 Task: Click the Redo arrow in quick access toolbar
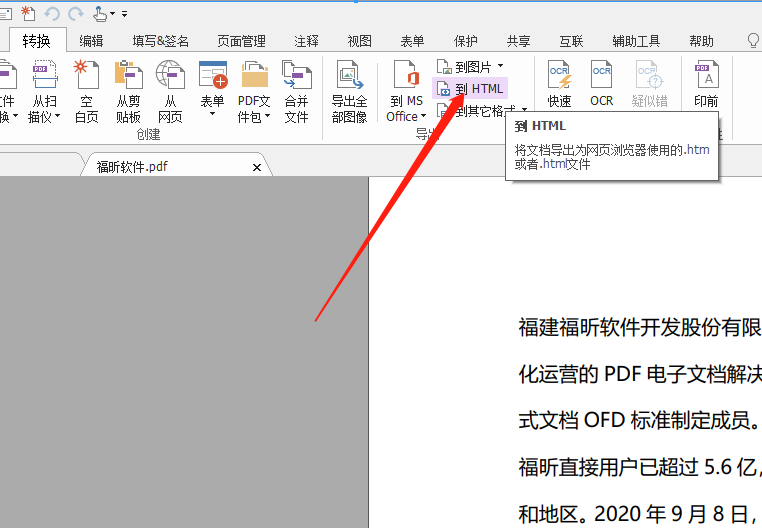click(76, 14)
